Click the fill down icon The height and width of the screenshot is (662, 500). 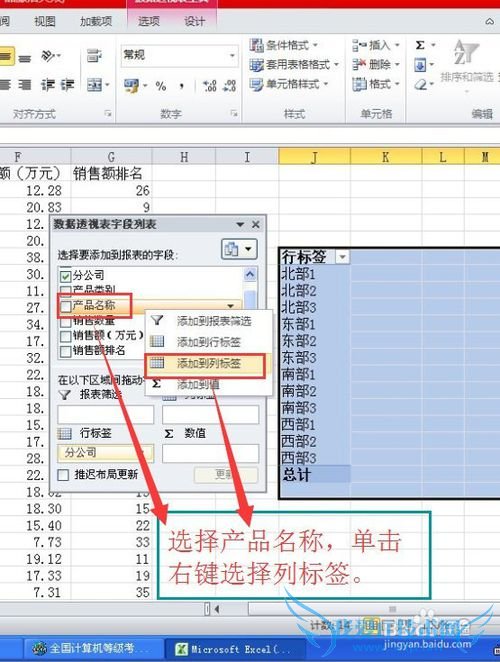[421, 65]
